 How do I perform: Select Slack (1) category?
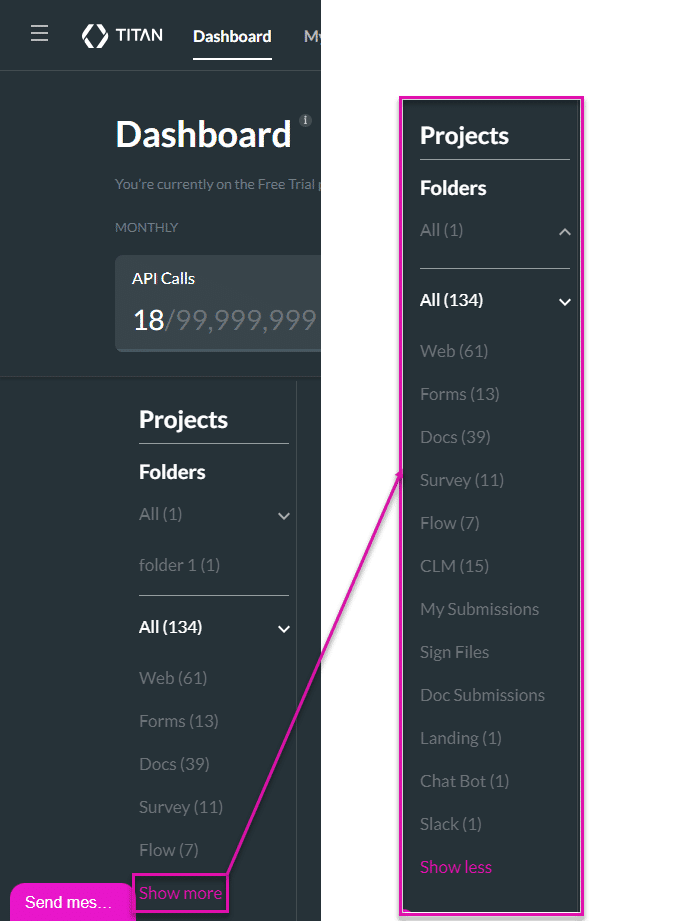coord(450,824)
